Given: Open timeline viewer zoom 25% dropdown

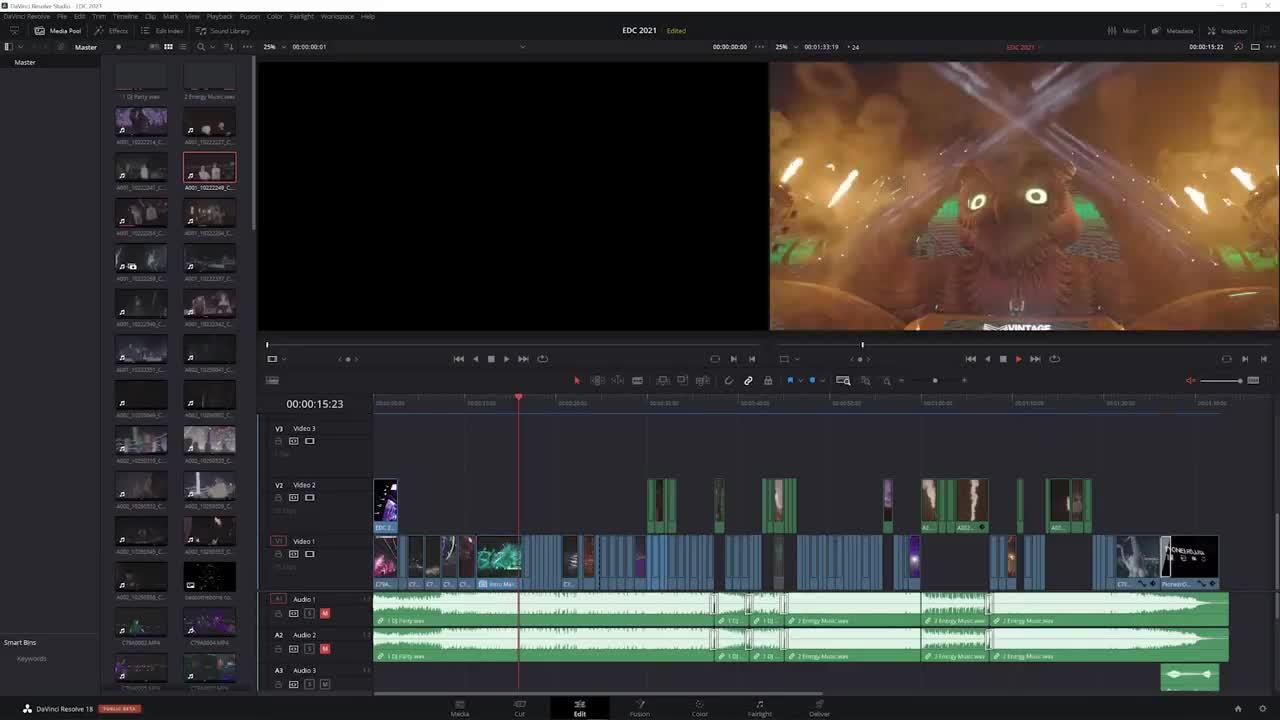Looking at the screenshot, I should 785,47.
